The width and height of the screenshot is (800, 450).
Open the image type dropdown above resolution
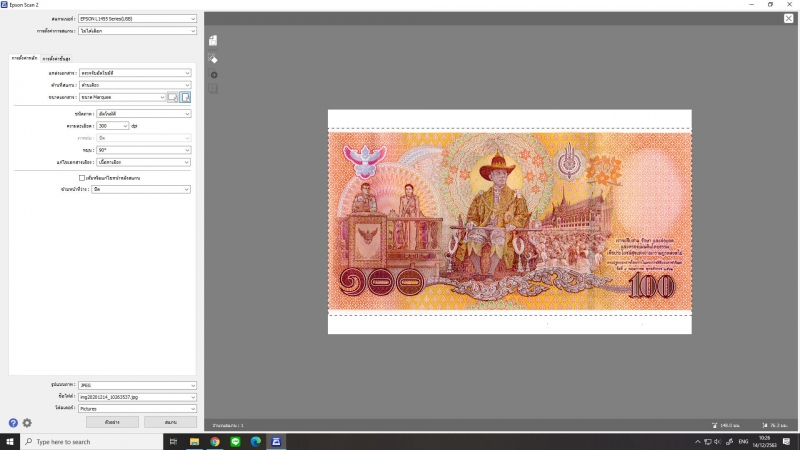point(144,114)
